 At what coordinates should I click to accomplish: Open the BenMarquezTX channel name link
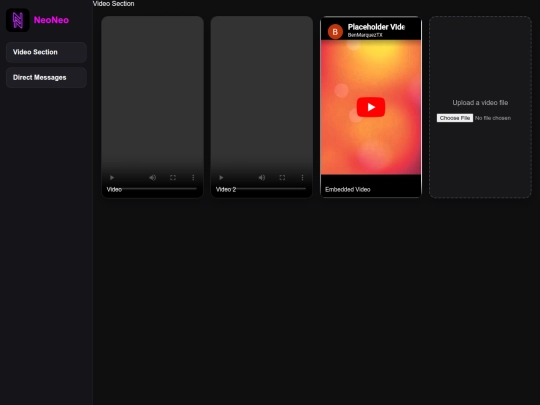click(x=365, y=35)
